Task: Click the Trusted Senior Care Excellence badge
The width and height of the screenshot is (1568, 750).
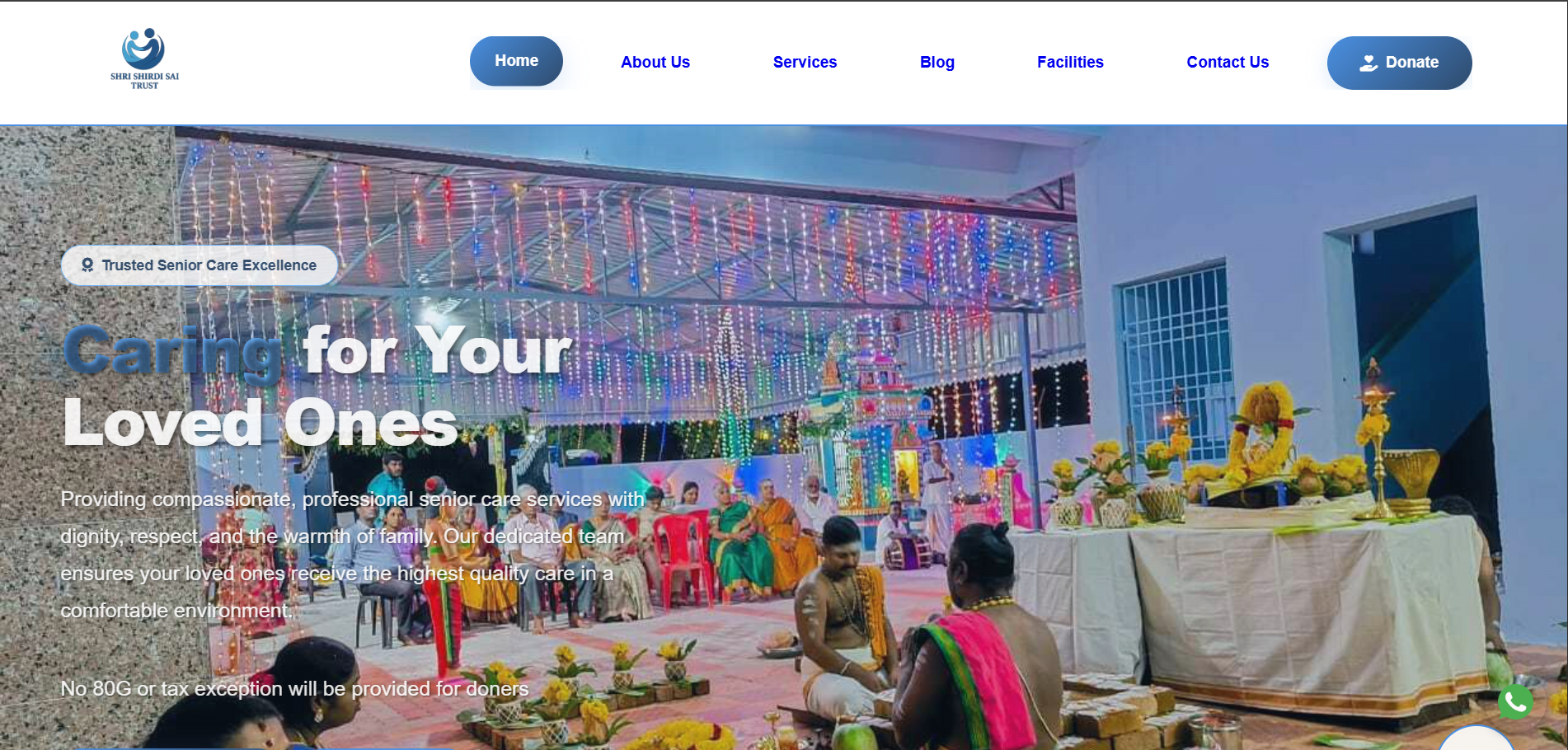Action: [x=200, y=265]
